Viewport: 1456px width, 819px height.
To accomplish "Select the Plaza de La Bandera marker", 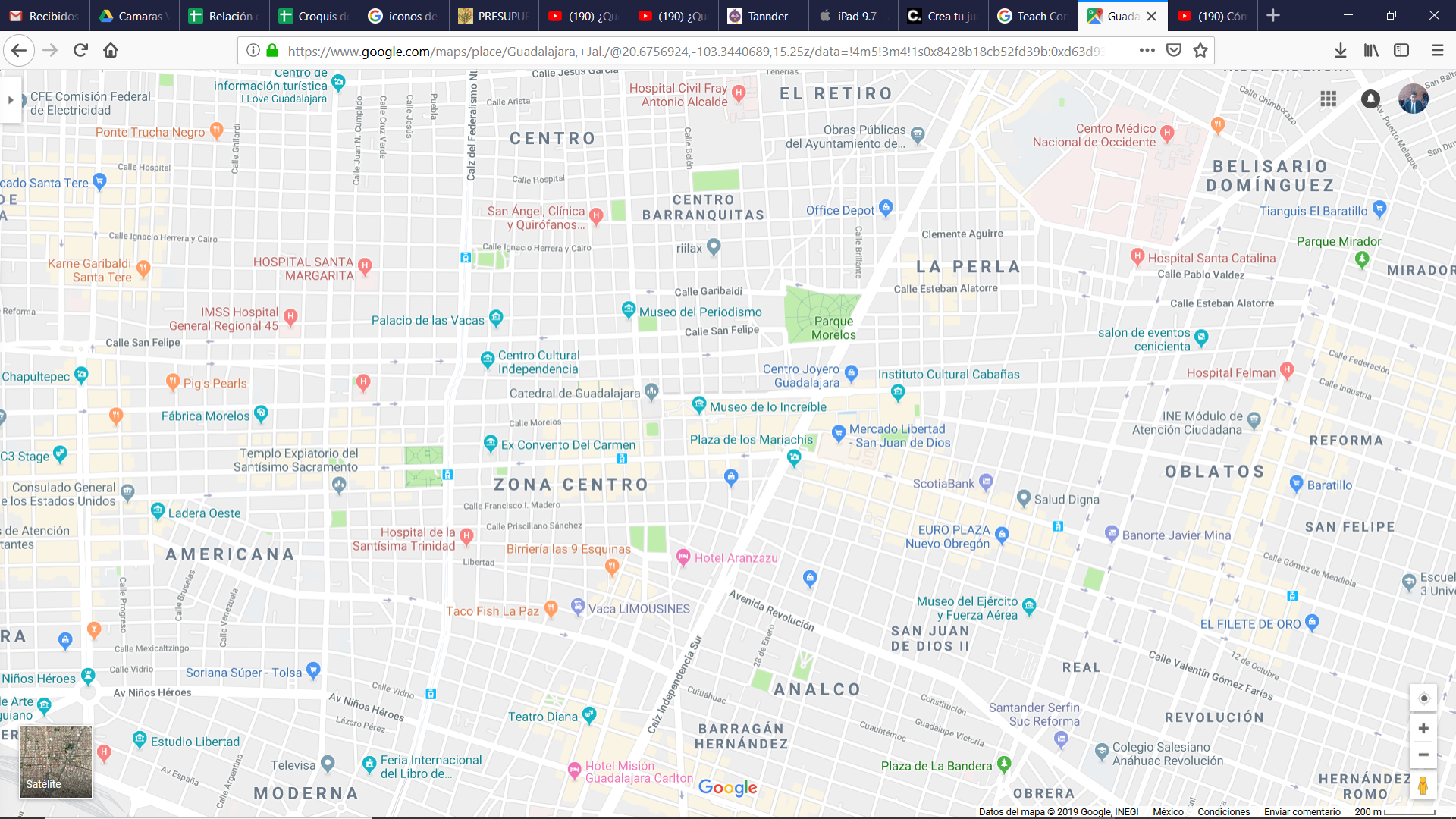I will tap(1004, 764).
